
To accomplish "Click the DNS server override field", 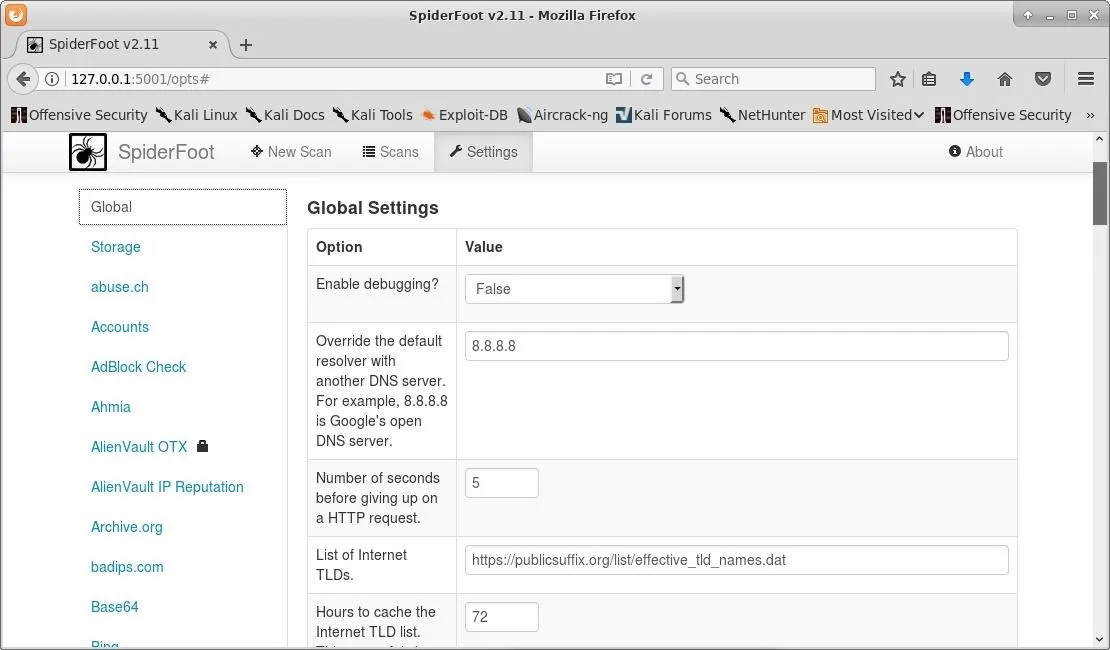I will coord(736,346).
